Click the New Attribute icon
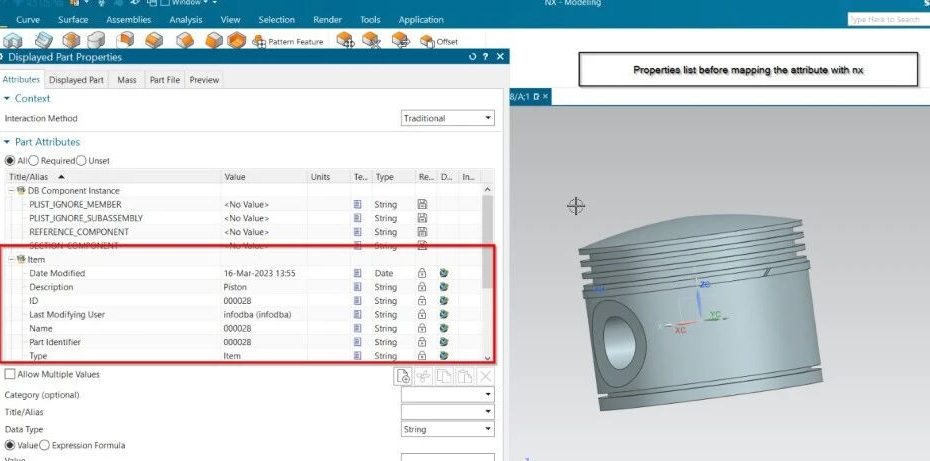The width and height of the screenshot is (930, 461). click(403, 377)
